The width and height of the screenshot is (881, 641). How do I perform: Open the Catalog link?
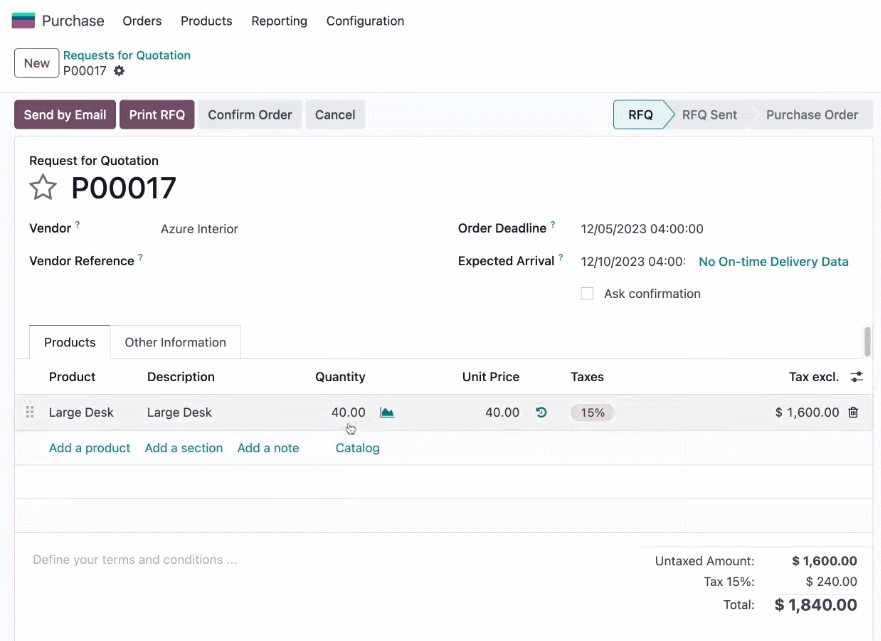pyautogui.click(x=357, y=448)
